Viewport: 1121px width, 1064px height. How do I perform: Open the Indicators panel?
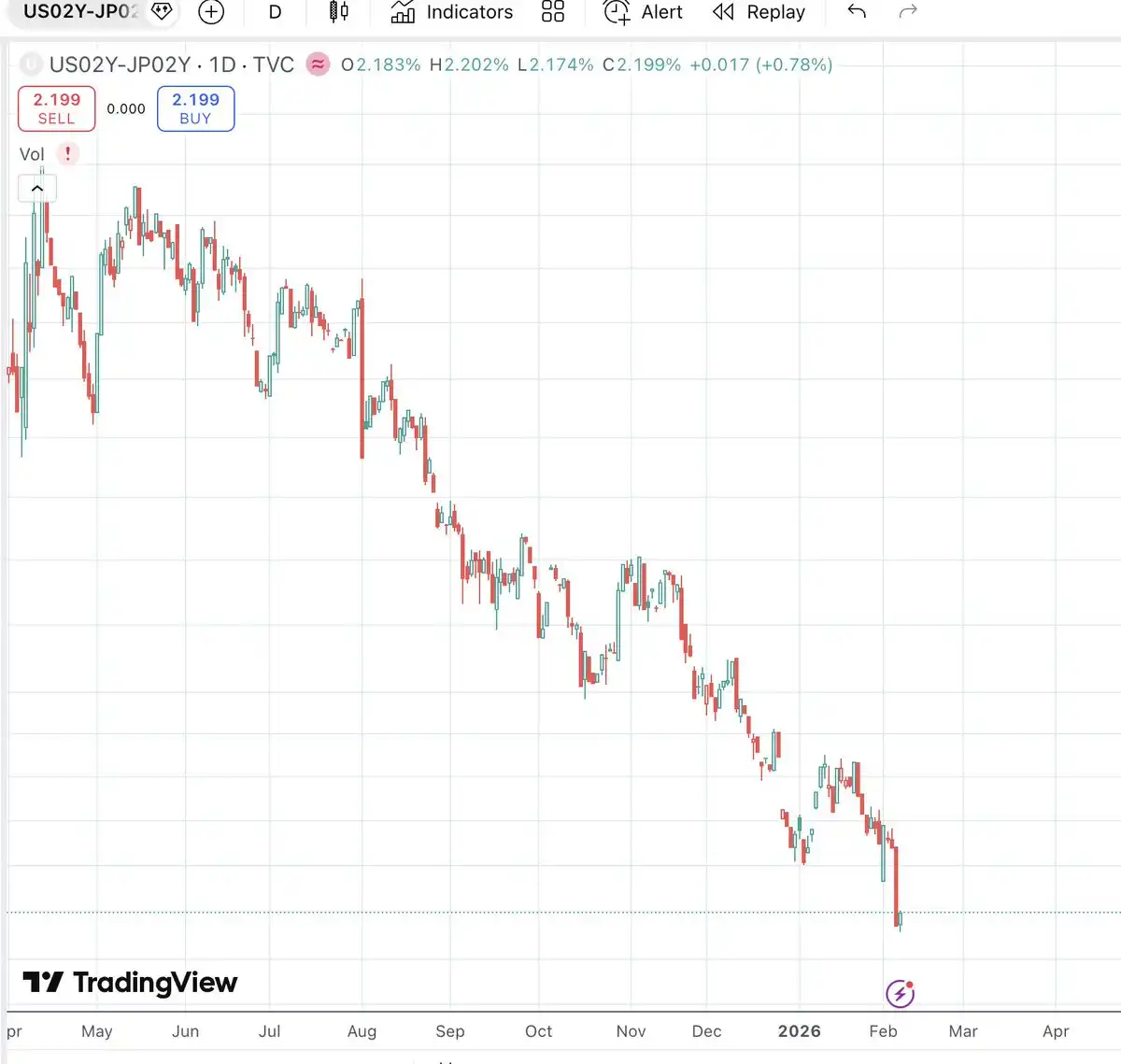pos(452,12)
